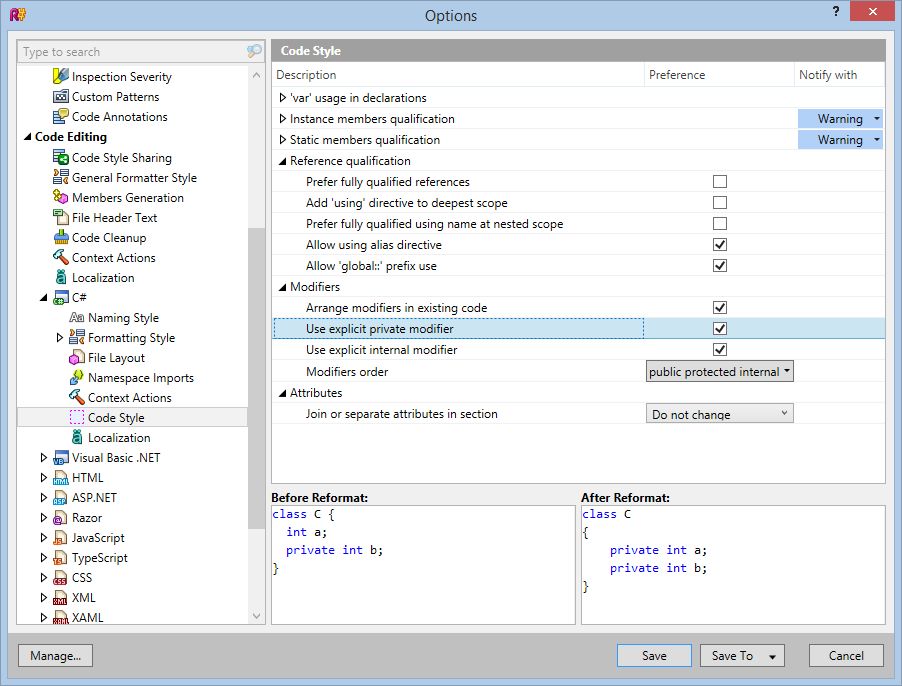The image size is (902, 686).
Task: Open Join or separate attributes dropdown
Action: click(719, 414)
